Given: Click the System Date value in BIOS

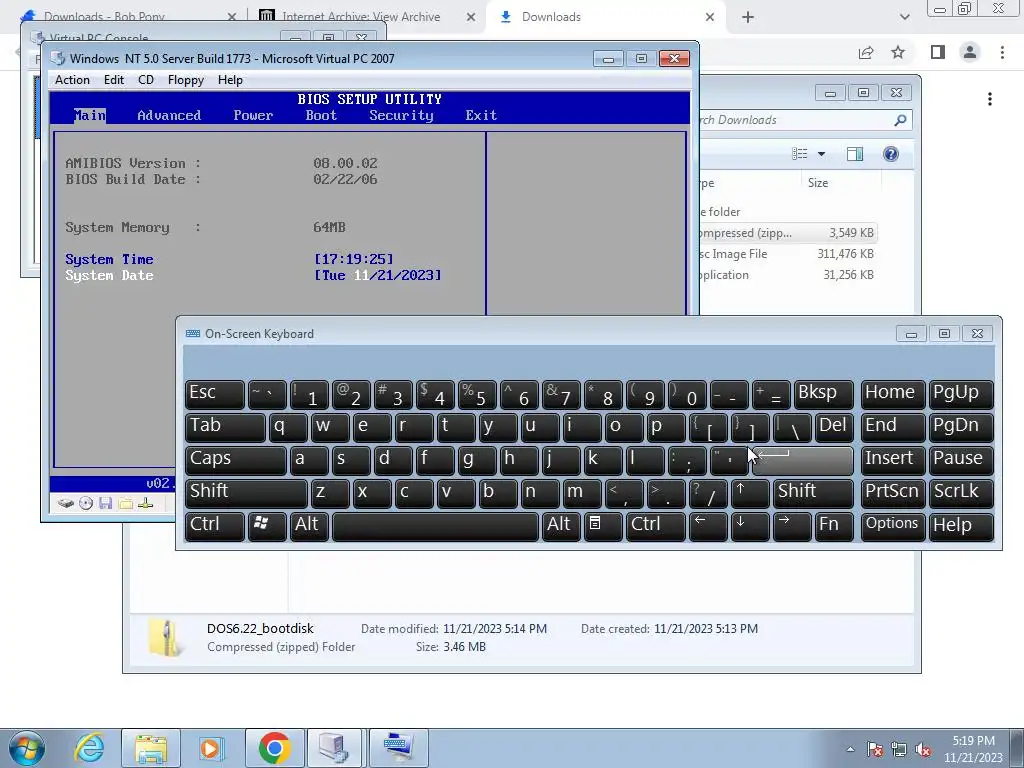Looking at the screenshot, I should 377,276.
